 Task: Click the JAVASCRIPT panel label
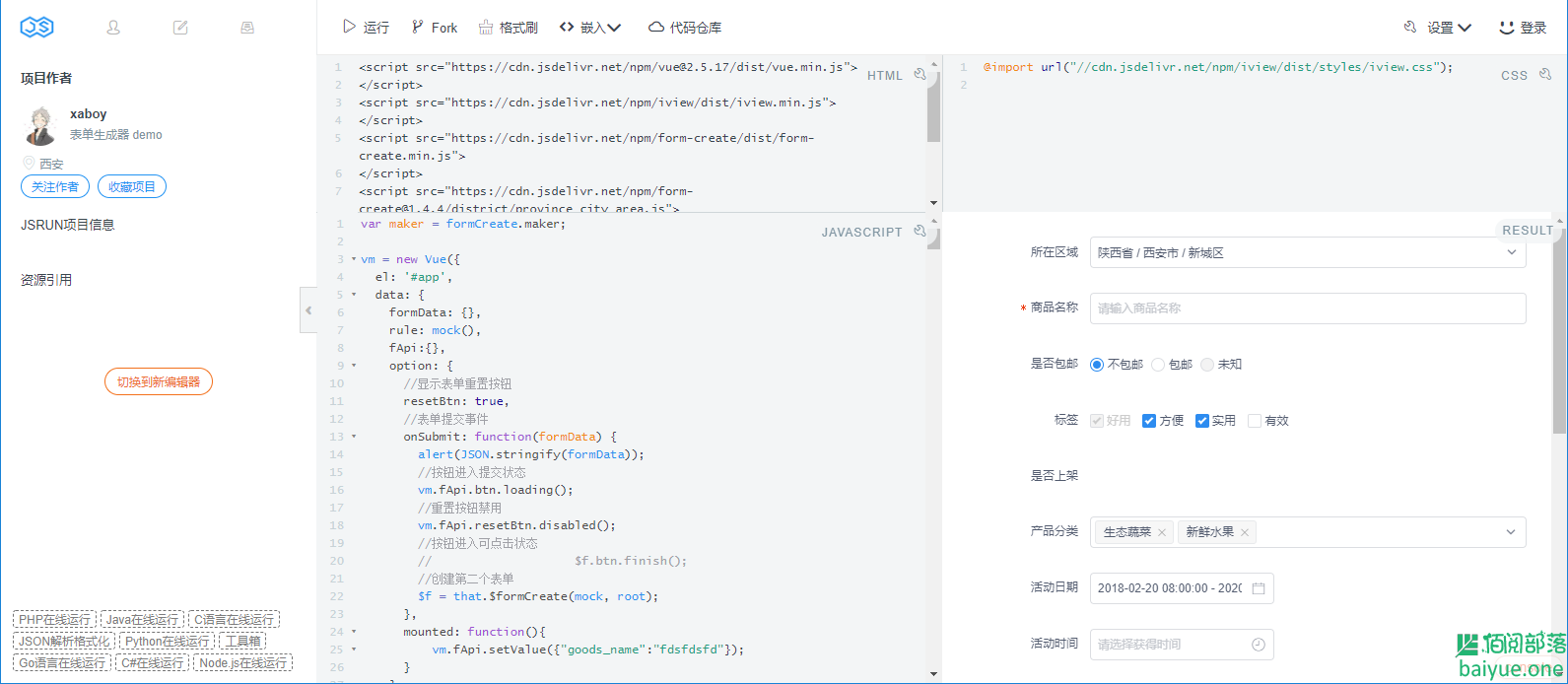coord(862,232)
